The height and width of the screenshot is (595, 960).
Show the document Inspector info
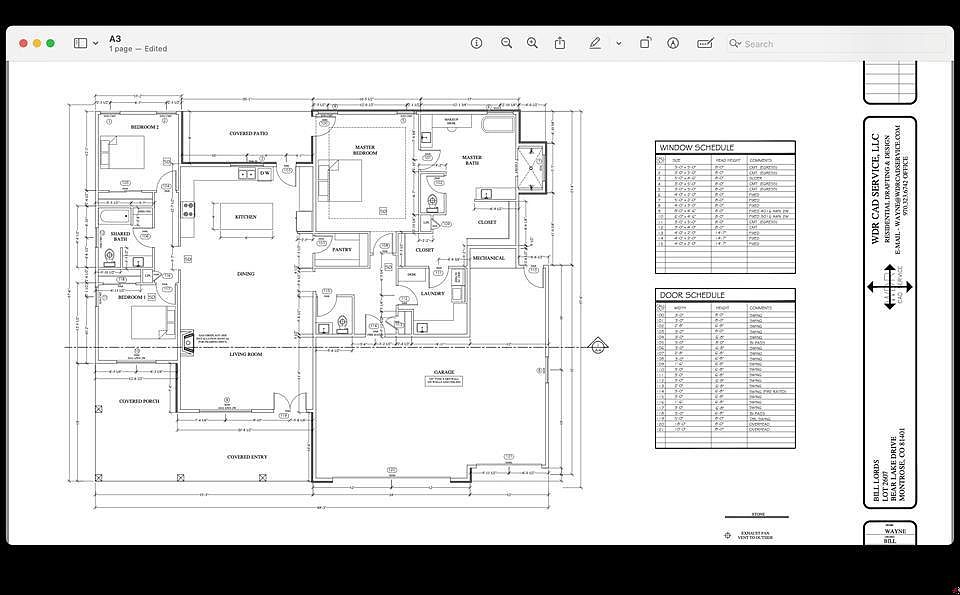pyautogui.click(x=476, y=43)
